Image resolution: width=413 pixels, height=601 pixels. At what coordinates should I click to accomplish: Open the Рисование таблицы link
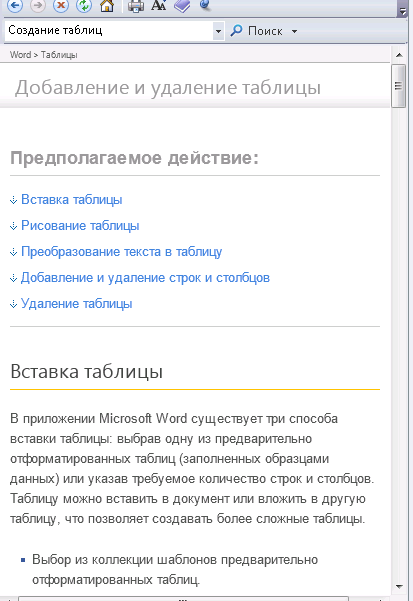coord(80,226)
